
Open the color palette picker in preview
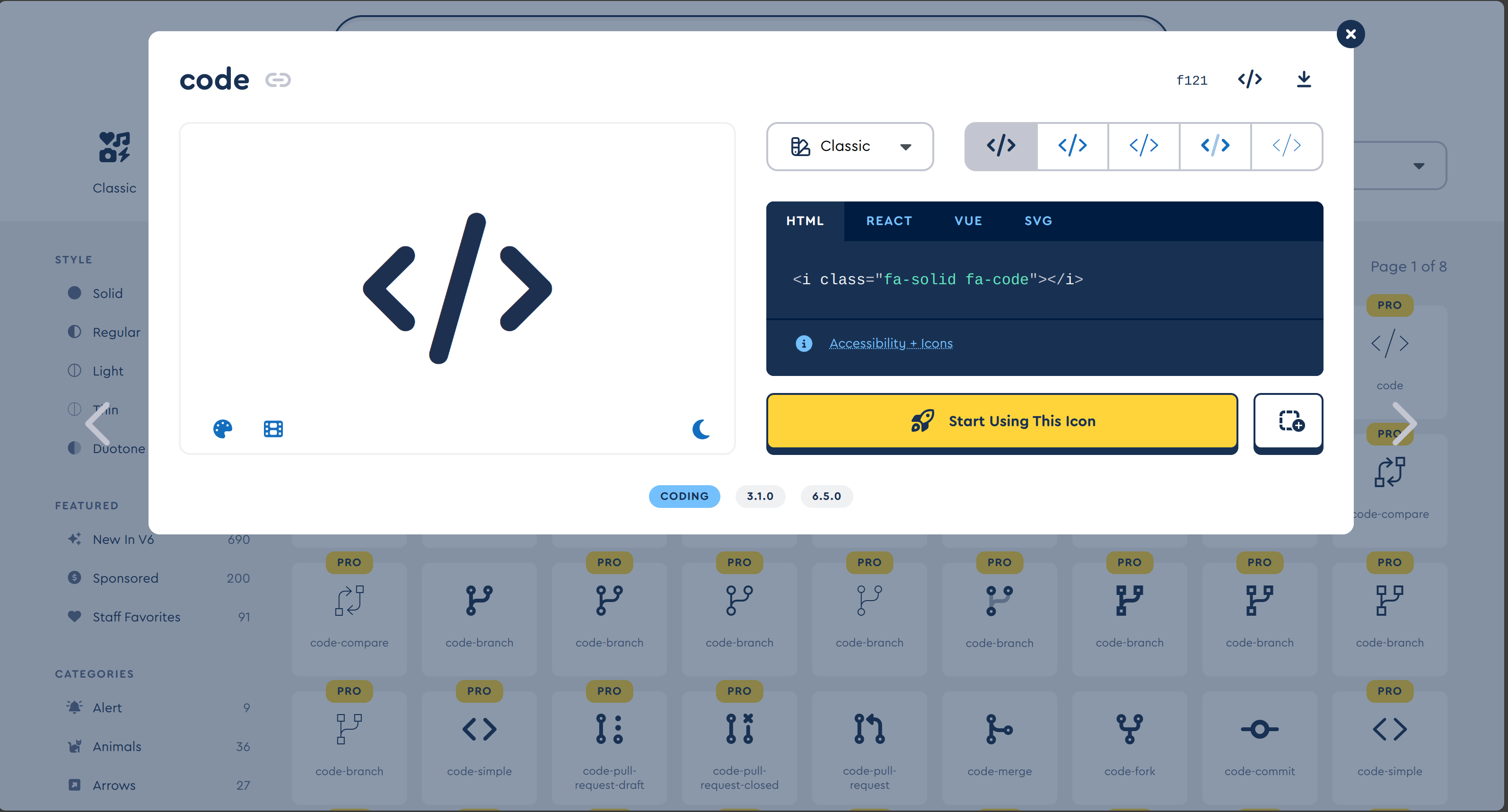222,428
